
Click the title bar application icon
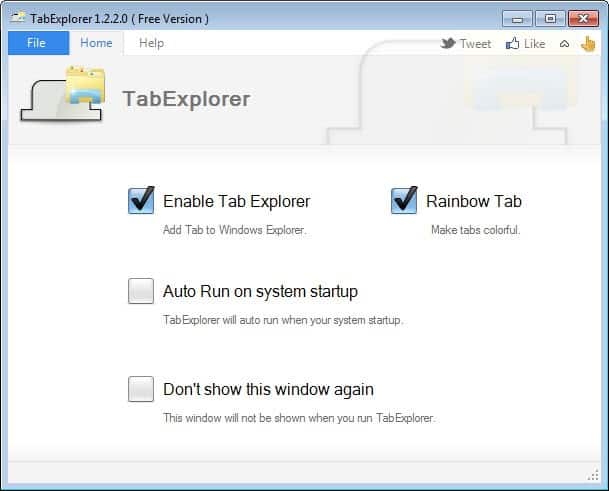(x=16, y=18)
